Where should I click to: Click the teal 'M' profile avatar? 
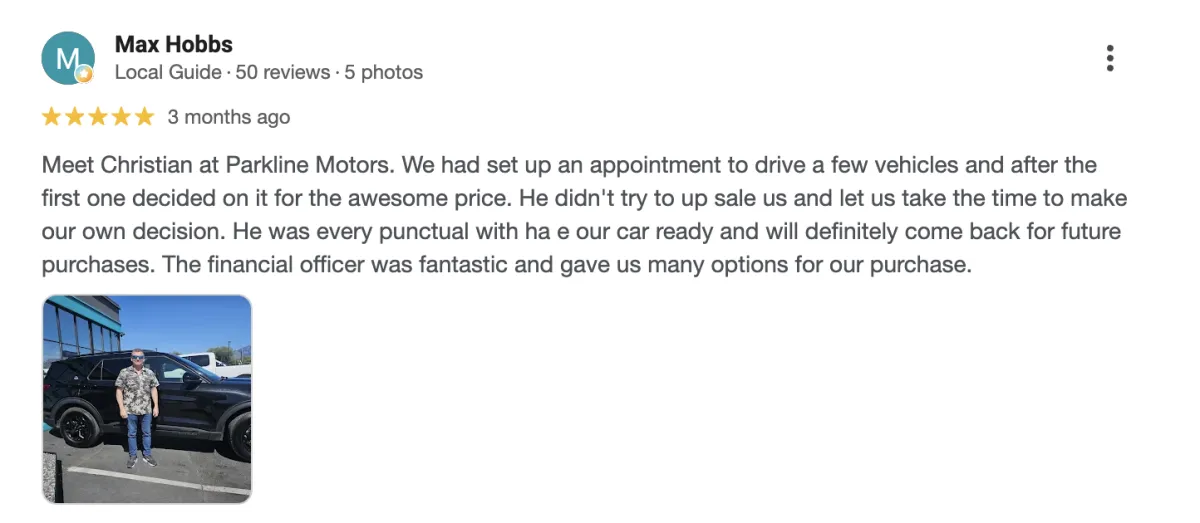coord(68,58)
